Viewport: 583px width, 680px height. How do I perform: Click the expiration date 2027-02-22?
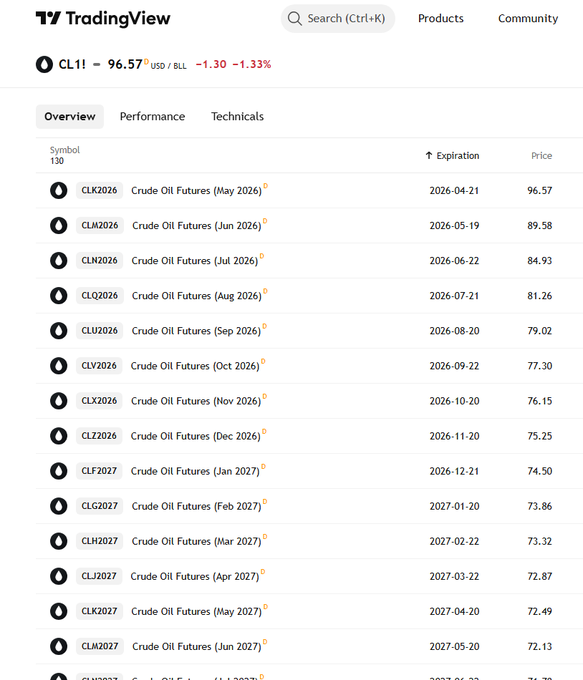coord(454,541)
